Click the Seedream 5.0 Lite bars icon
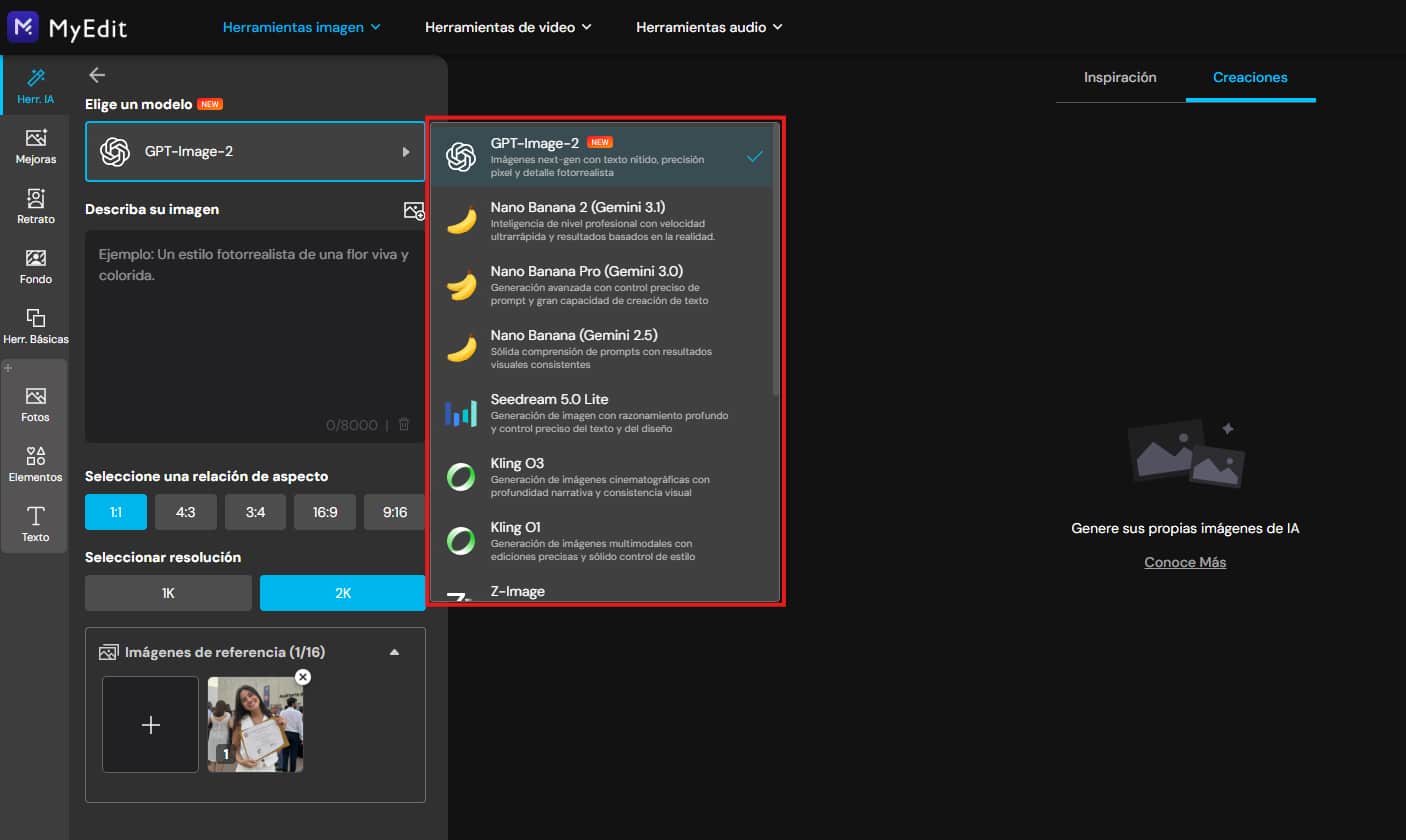Viewport: 1406px width, 840px height. (x=460, y=413)
